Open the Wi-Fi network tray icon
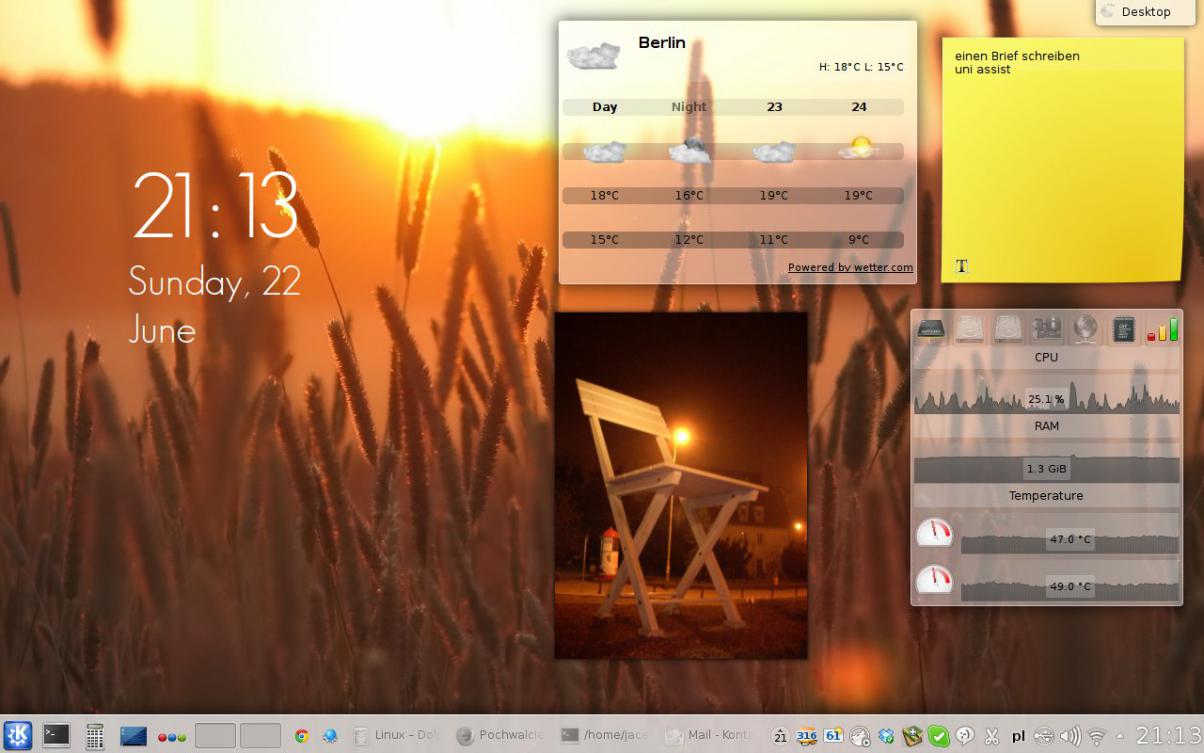 (1097, 736)
